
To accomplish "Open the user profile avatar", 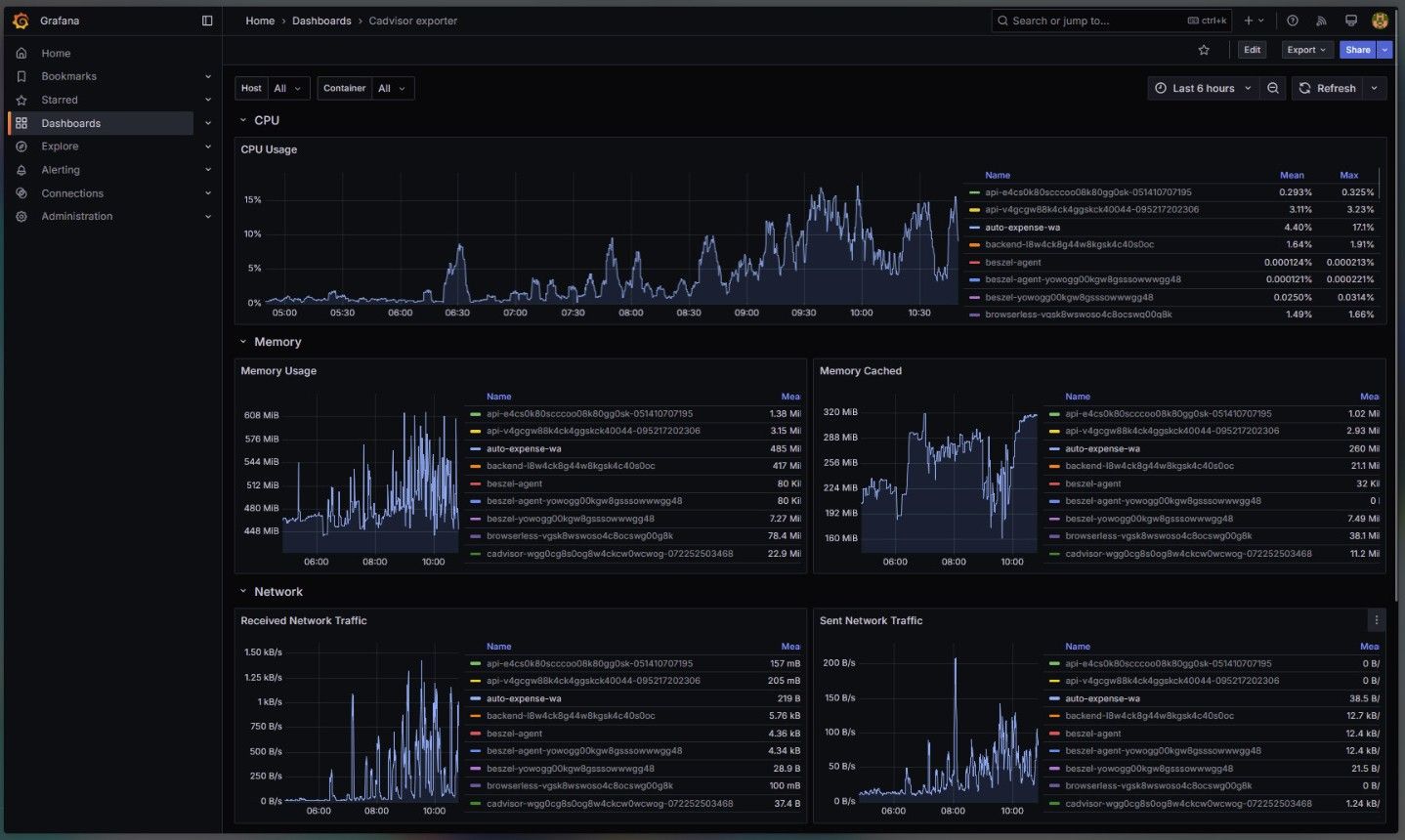I will [x=1380, y=20].
